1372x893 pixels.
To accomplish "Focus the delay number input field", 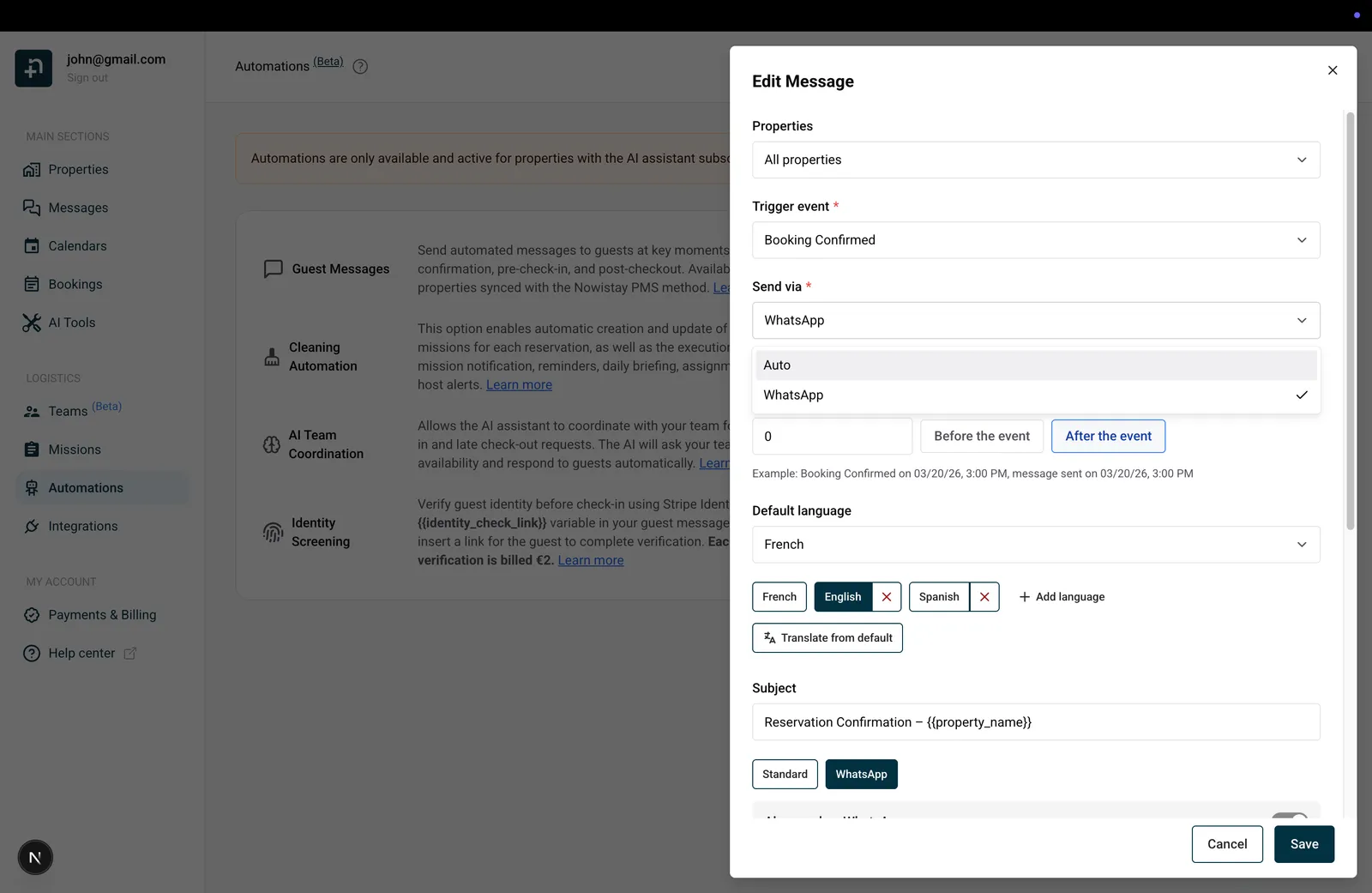I will coord(832,437).
